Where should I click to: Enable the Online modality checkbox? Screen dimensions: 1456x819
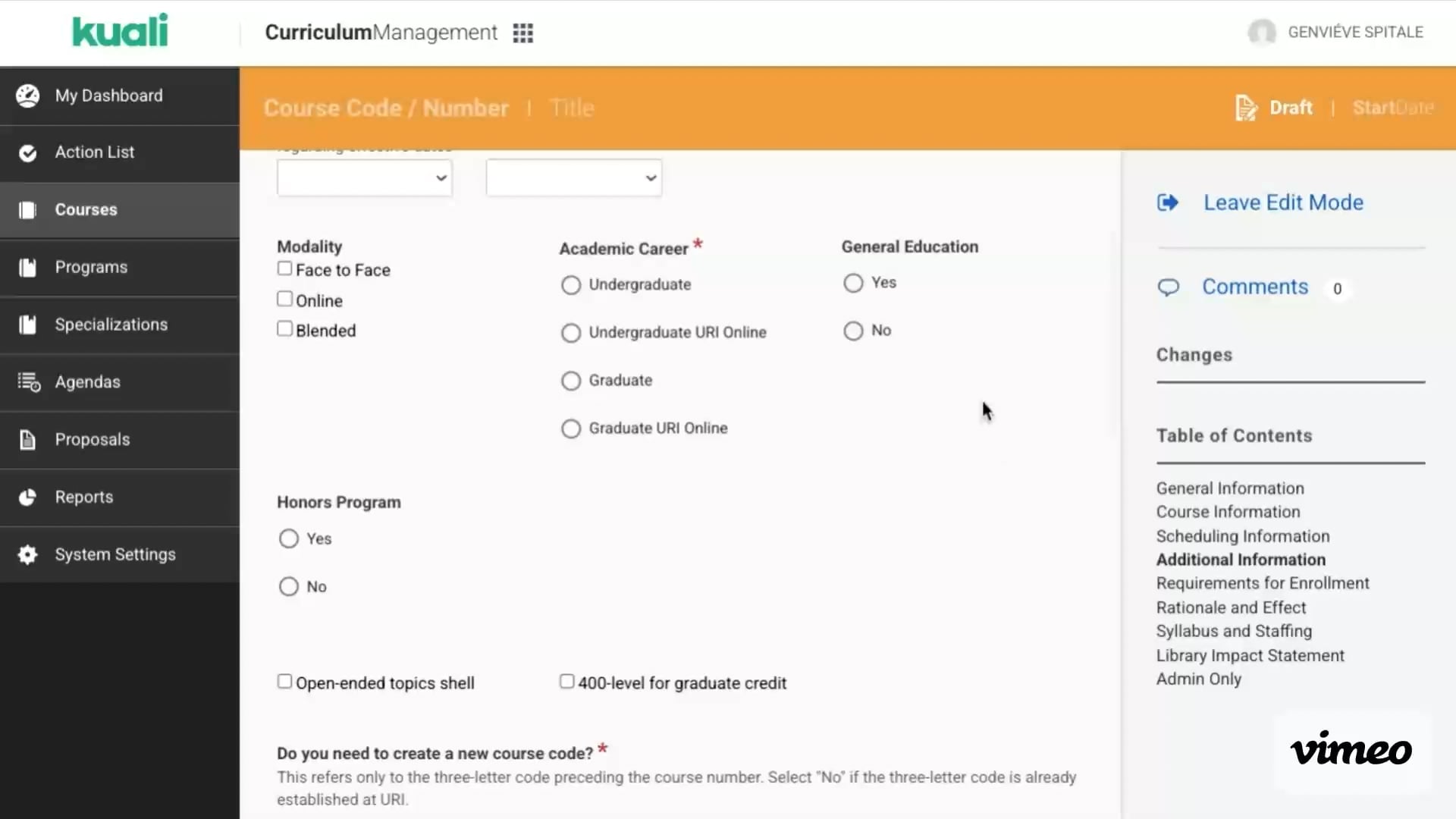(x=284, y=299)
